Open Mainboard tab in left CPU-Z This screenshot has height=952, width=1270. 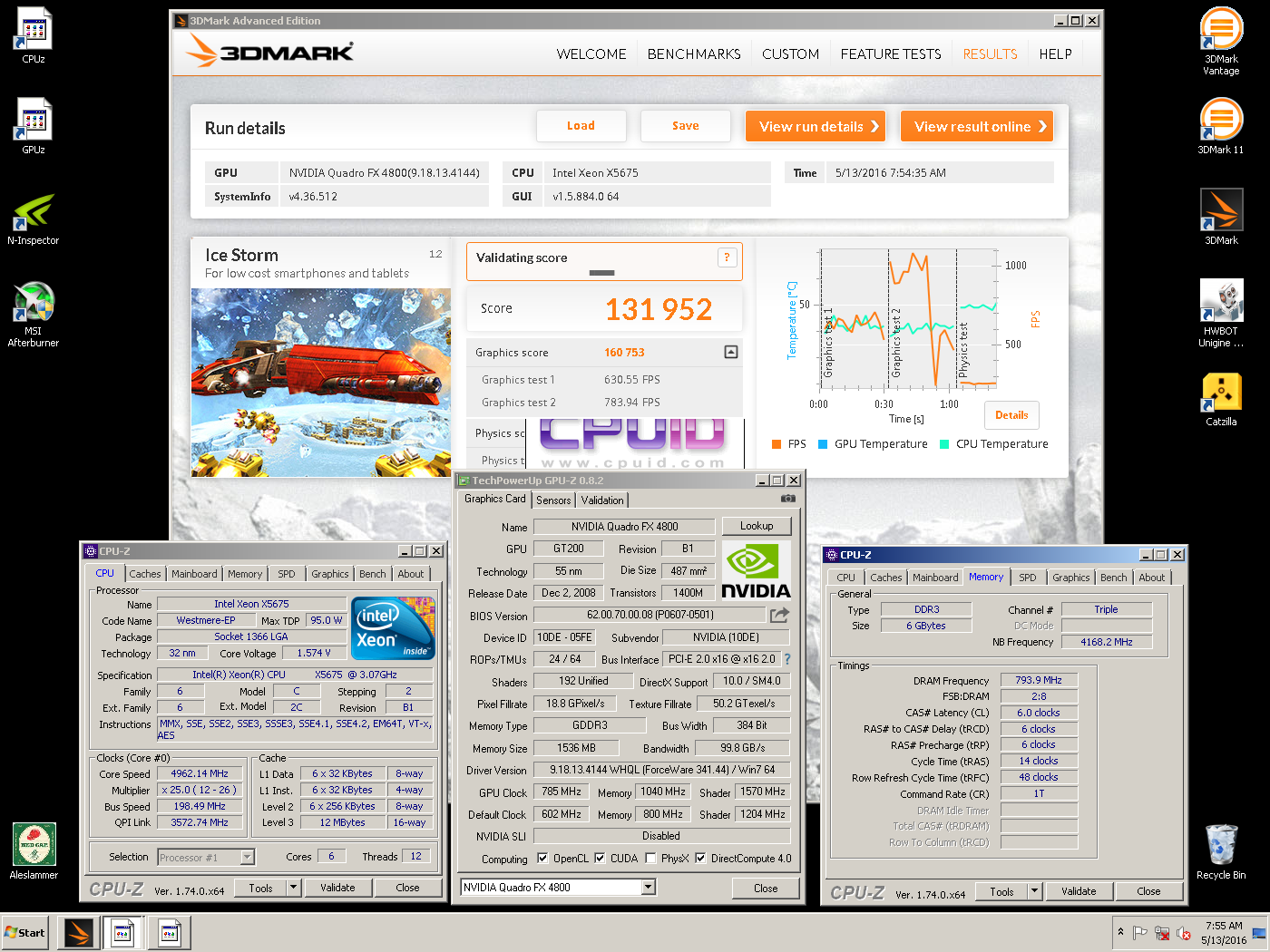click(194, 574)
